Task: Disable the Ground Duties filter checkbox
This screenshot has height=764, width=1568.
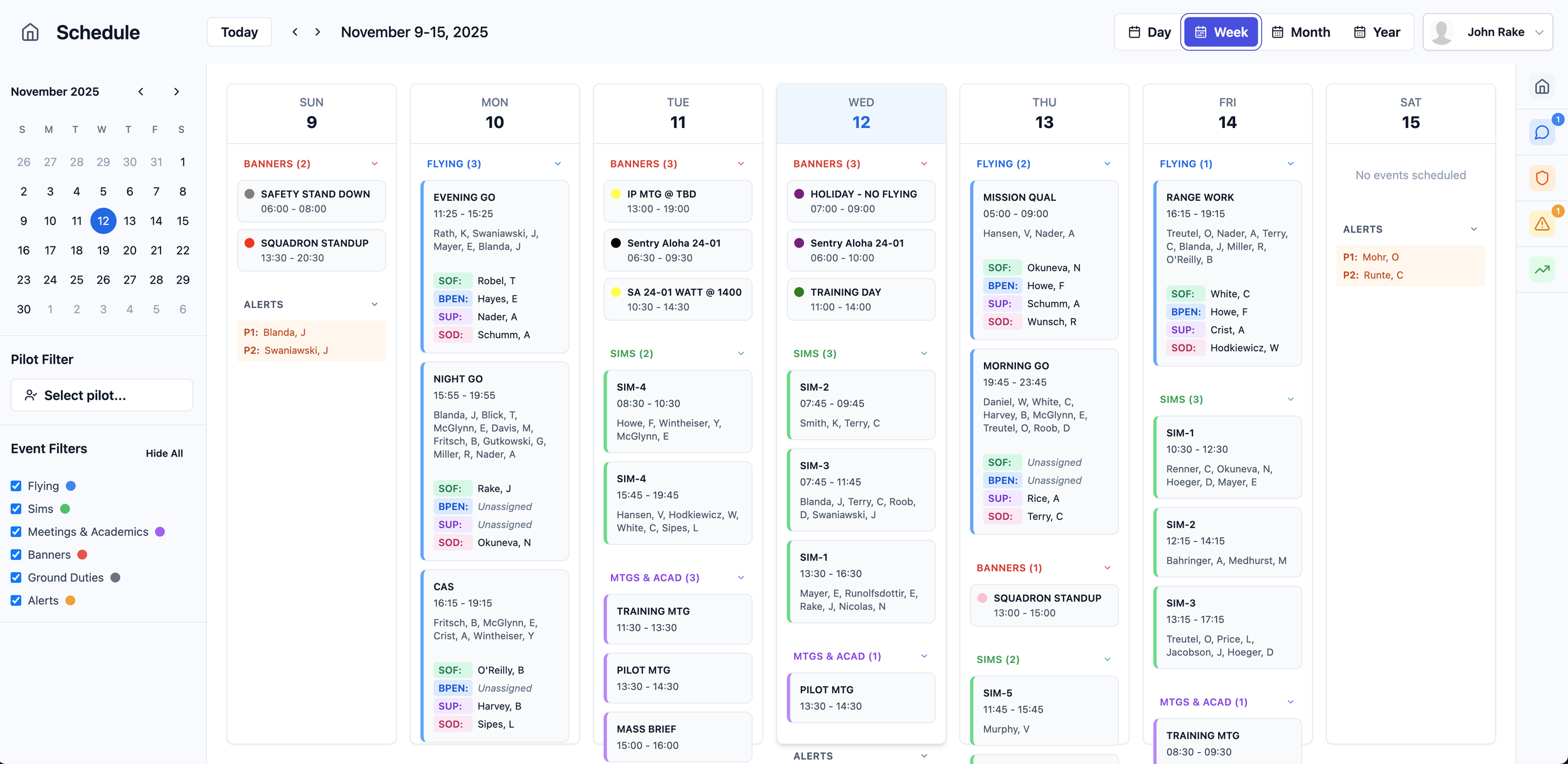Action: [16, 578]
